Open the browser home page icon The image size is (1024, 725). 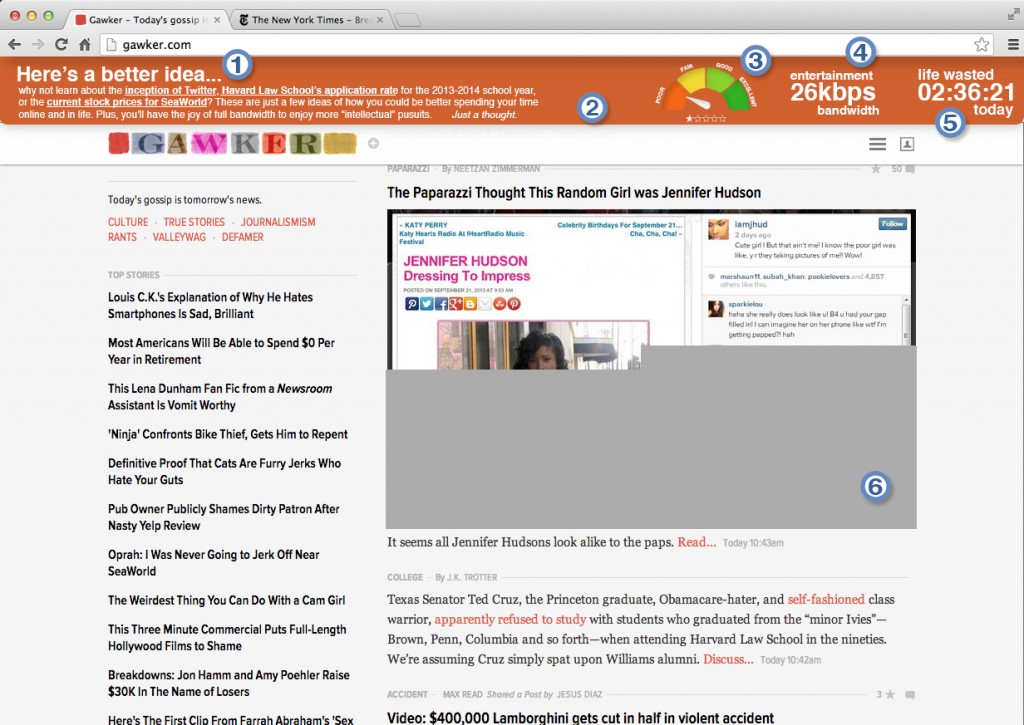[84, 44]
